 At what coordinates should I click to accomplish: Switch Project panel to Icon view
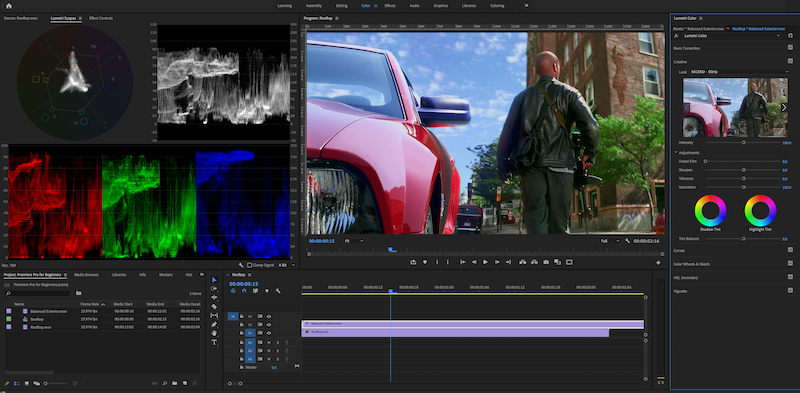27,383
